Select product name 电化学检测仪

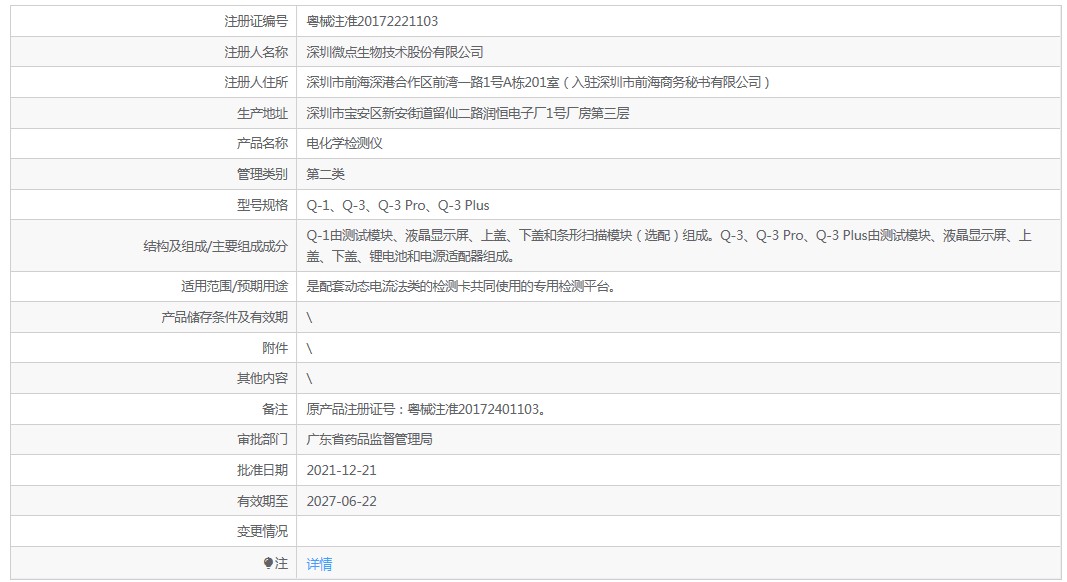pyautogui.click(x=344, y=144)
